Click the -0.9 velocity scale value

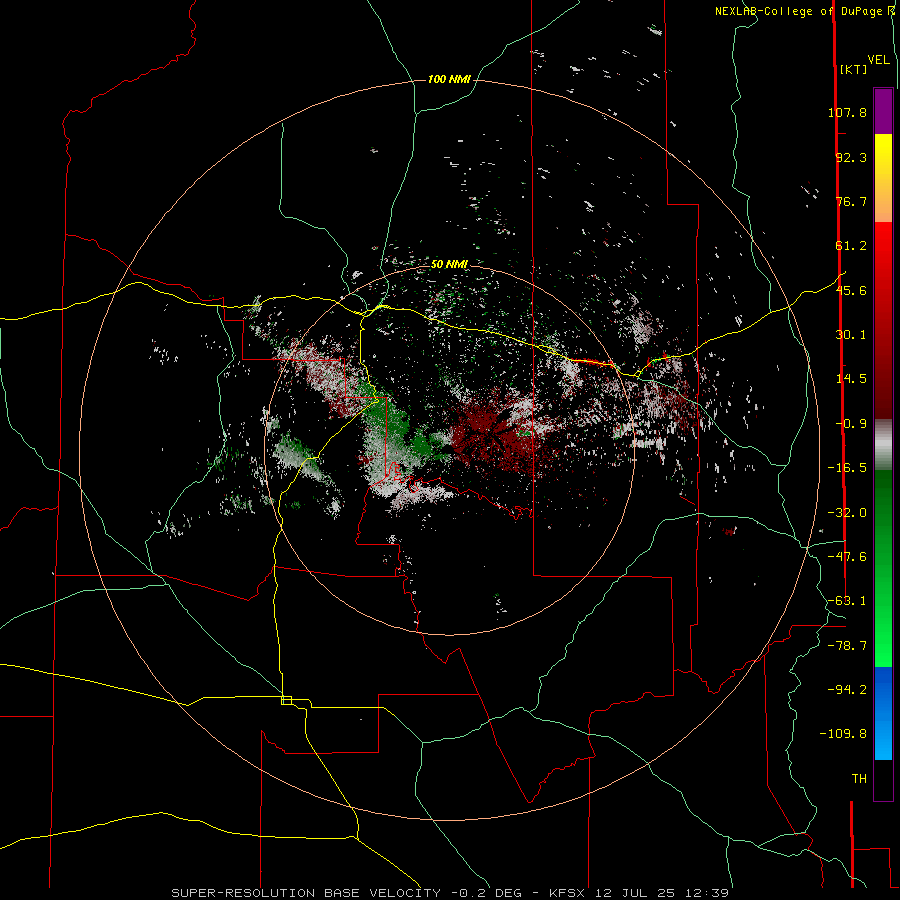click(851, 424)
